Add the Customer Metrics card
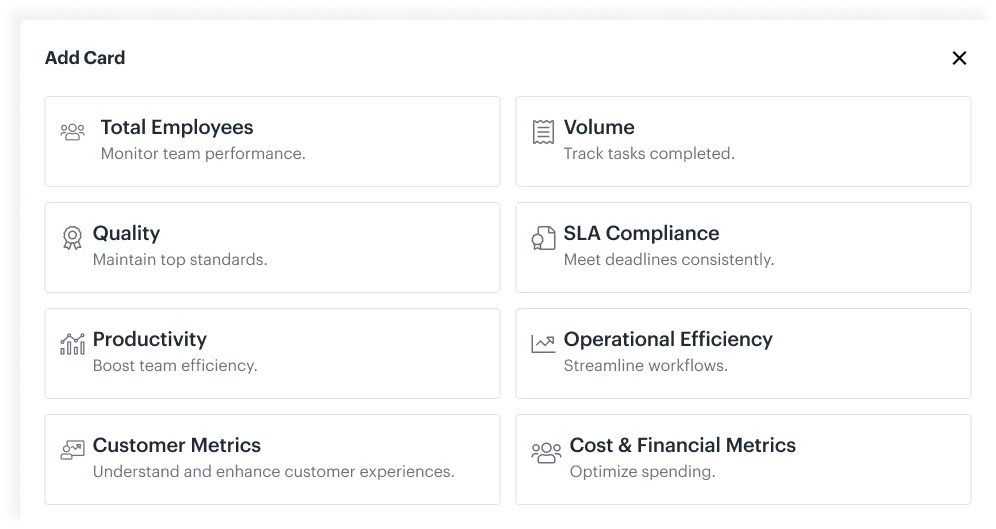996x529 pixels. tap(273, 460)
